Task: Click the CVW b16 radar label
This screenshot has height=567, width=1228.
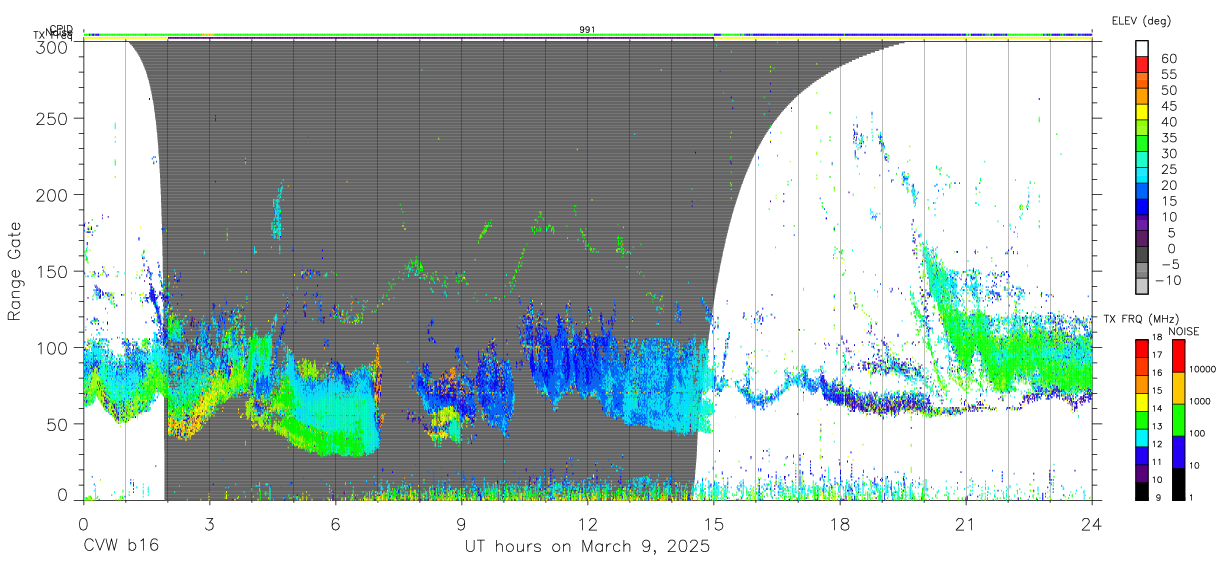Action: 121,547
